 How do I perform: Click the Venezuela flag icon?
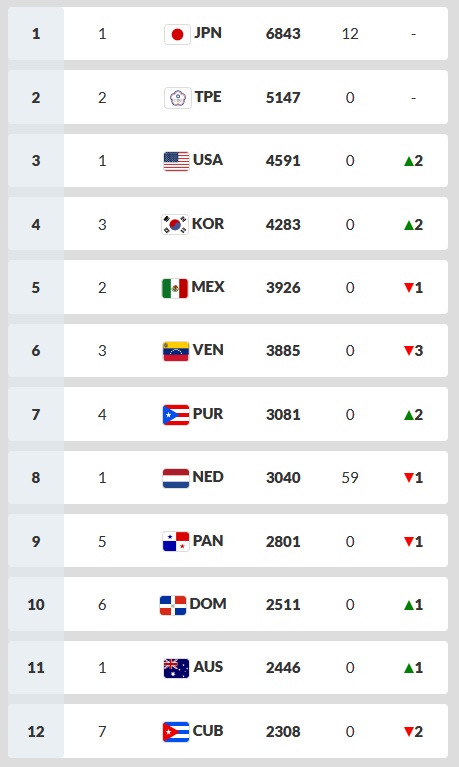coord(176,351)
